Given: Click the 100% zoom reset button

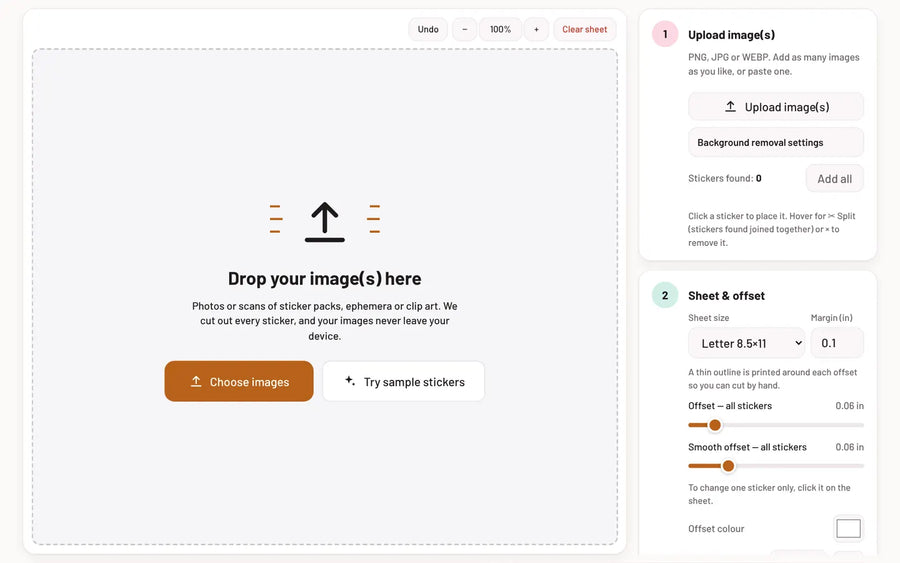Looking at the screenshot, I should [x=500, y=29].
